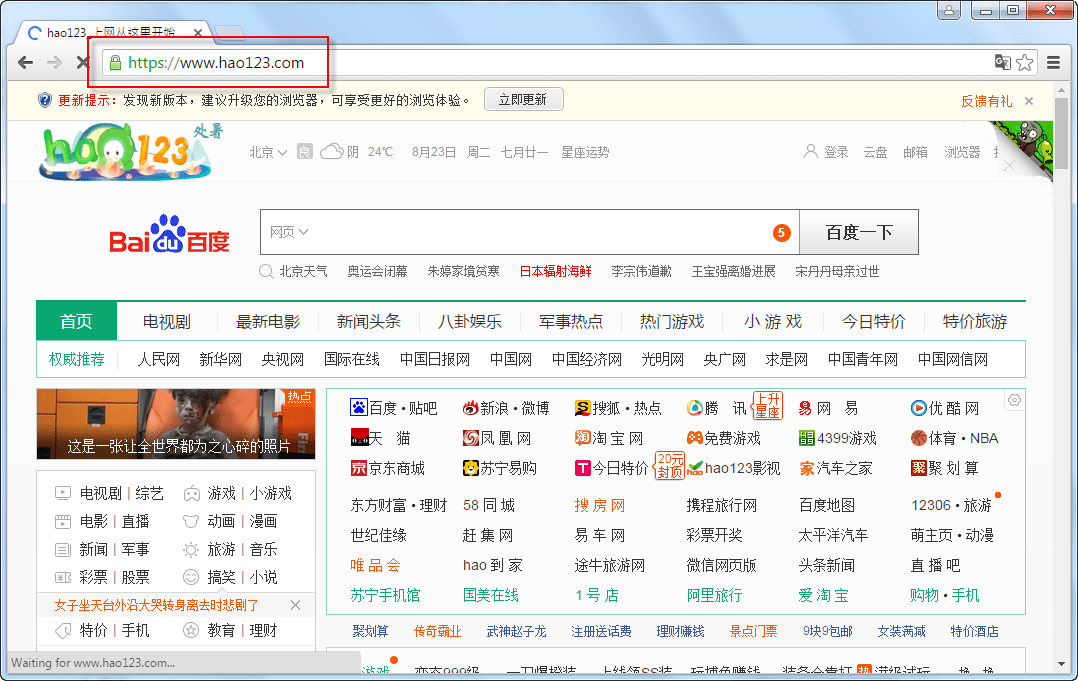Click the Baidu logo
Screen dimensions: 1078x681
(169, 234)
